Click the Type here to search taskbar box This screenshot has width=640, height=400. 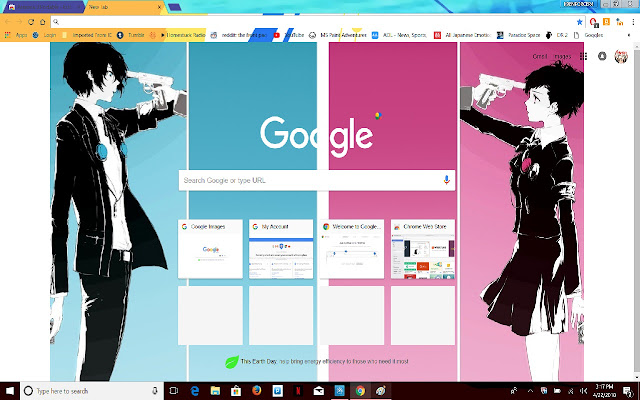tap(91, 391)
